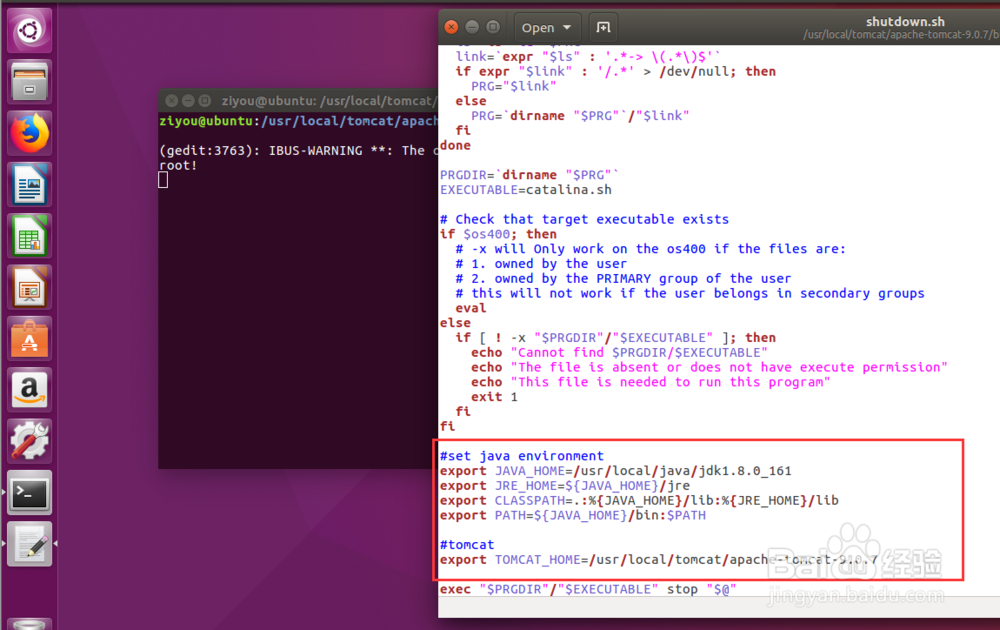Launch Firefox from the dock
1000x630 pixels.
pyautogui.click(x=29, y=131)
